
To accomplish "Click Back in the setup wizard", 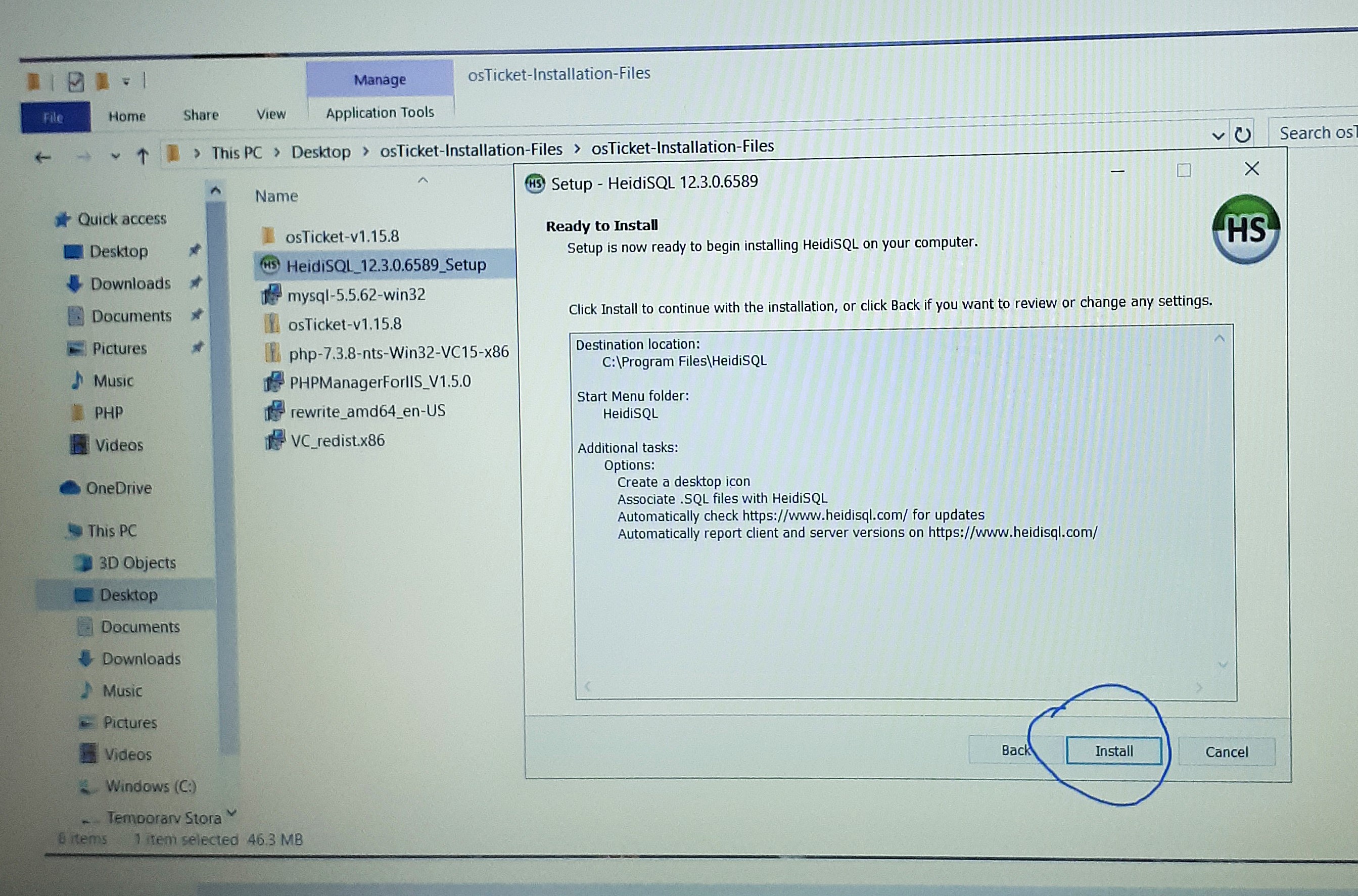I will 1015,750.
